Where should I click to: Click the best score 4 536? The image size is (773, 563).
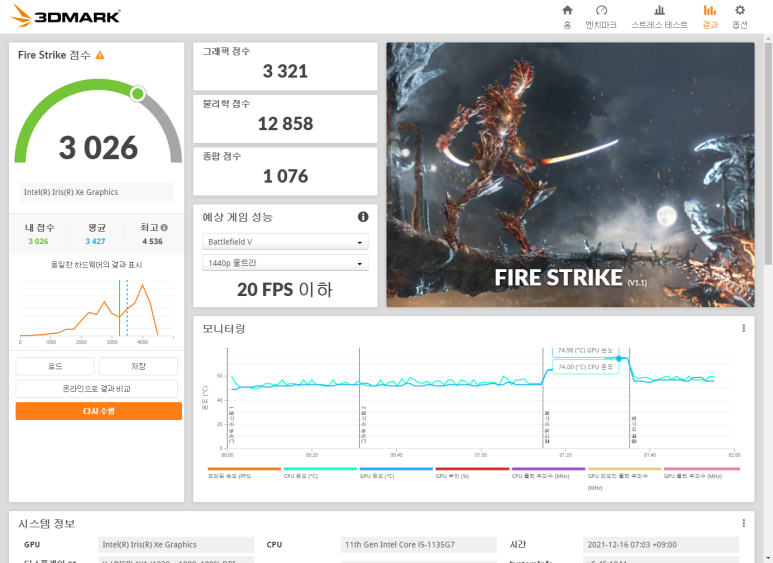pos(152,241)
